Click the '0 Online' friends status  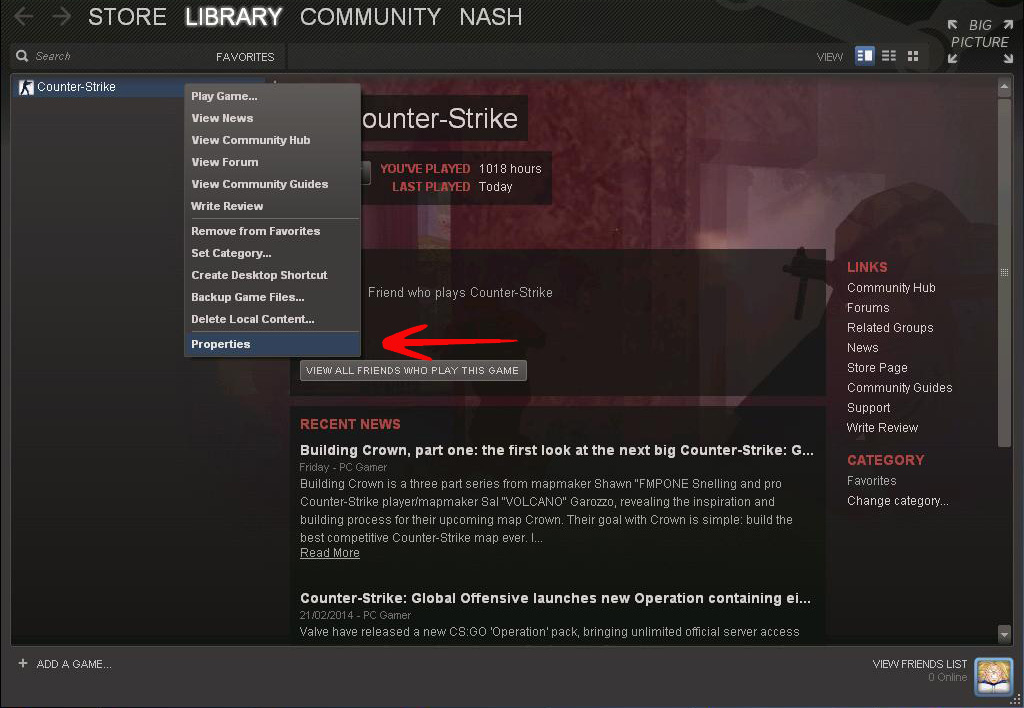coord(948,677)
